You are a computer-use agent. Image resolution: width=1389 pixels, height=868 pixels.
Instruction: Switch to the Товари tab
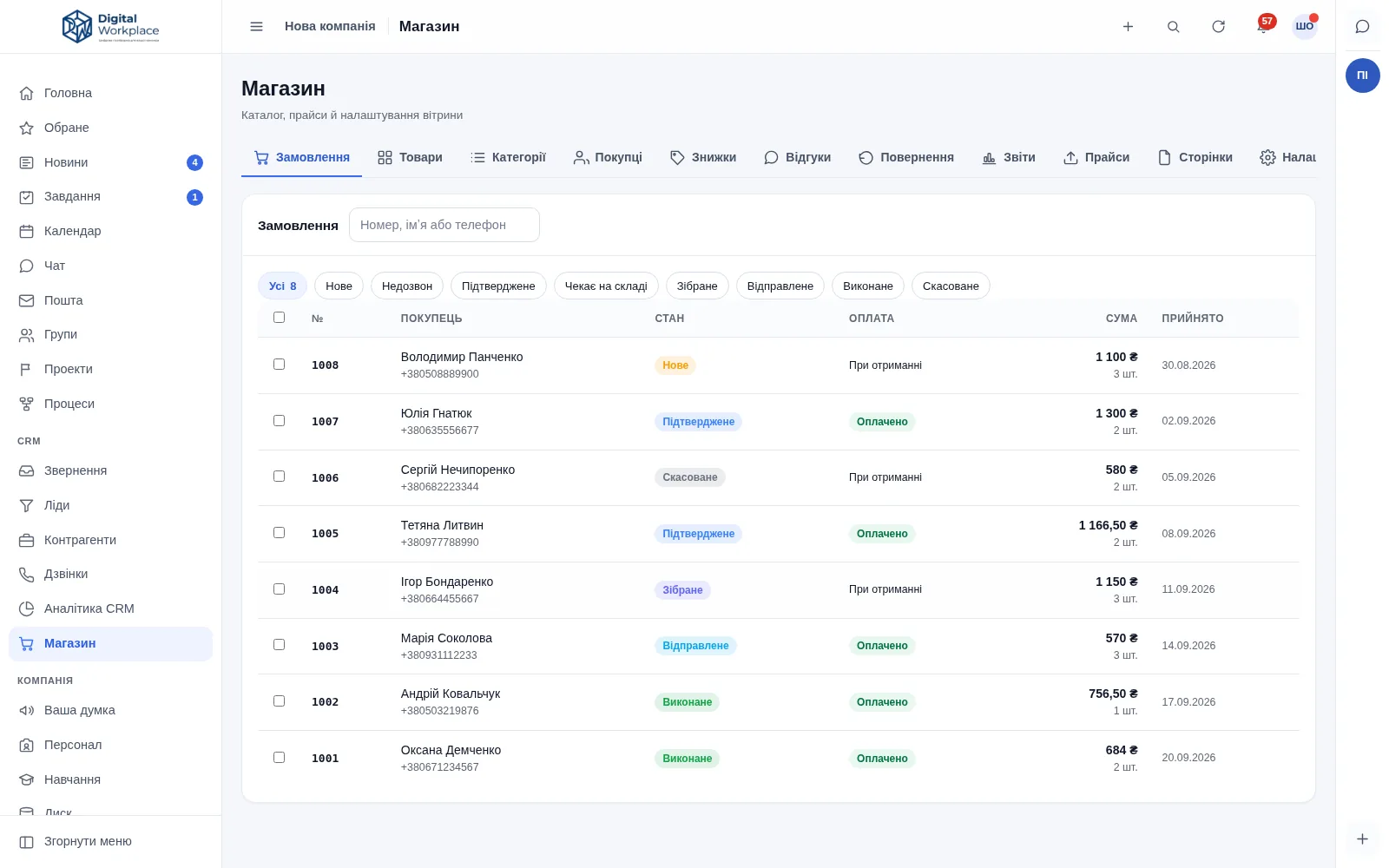pos(410,157)
